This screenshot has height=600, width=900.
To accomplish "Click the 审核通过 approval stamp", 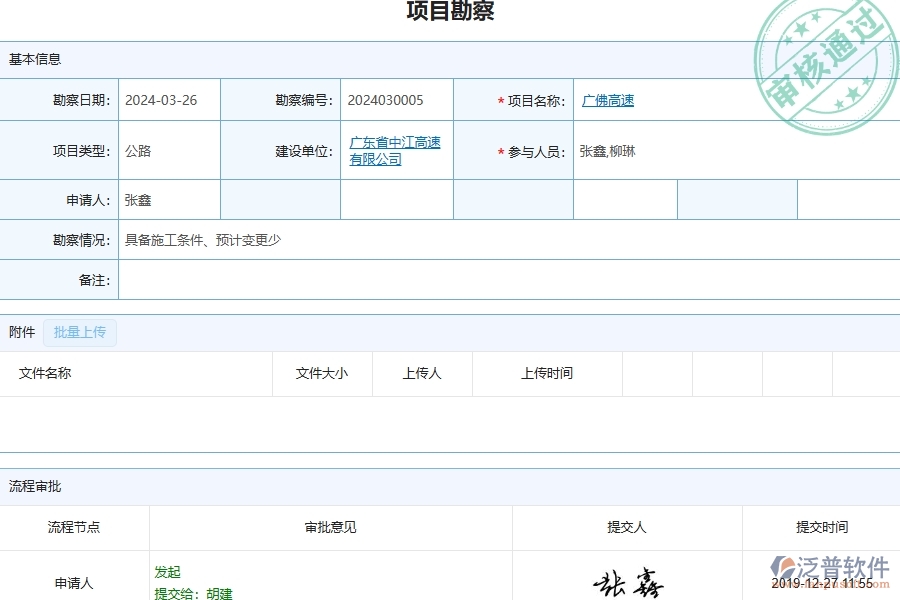I will 824,60.
